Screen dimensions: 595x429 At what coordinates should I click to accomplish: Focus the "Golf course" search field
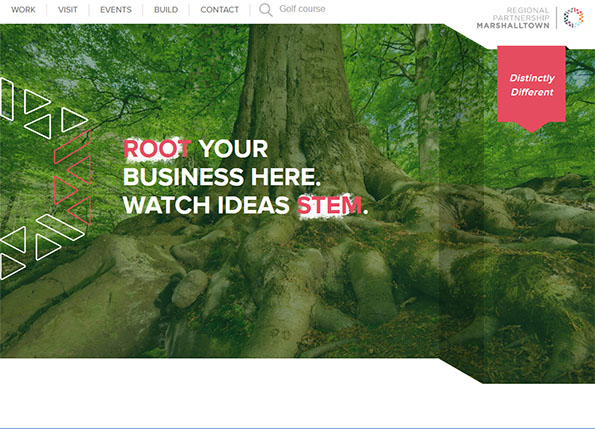pyautogui.click(x=302, y=9)
